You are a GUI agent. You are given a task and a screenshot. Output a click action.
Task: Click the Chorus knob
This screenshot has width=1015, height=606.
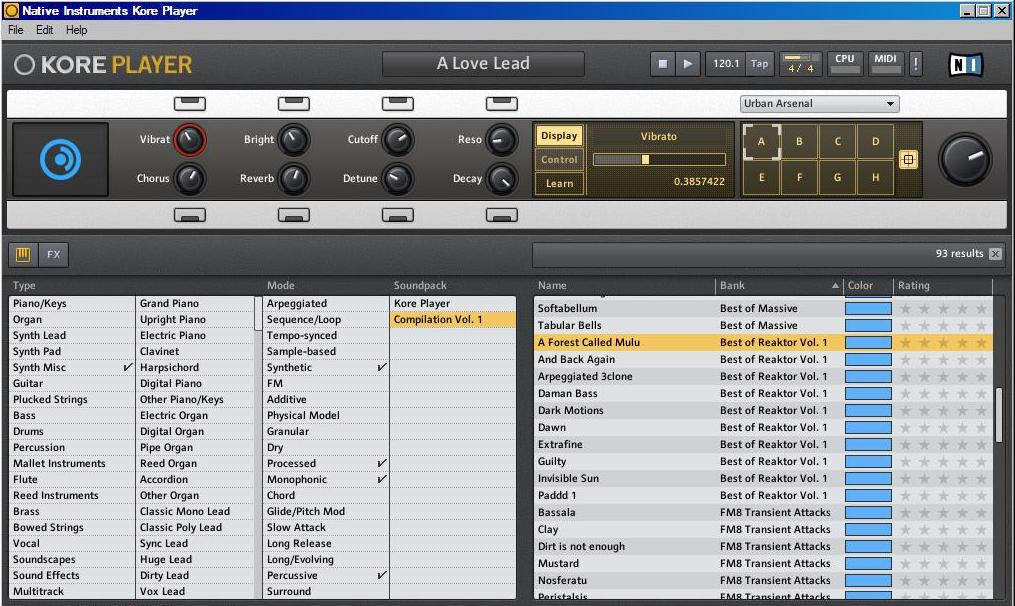coord(190,179)
